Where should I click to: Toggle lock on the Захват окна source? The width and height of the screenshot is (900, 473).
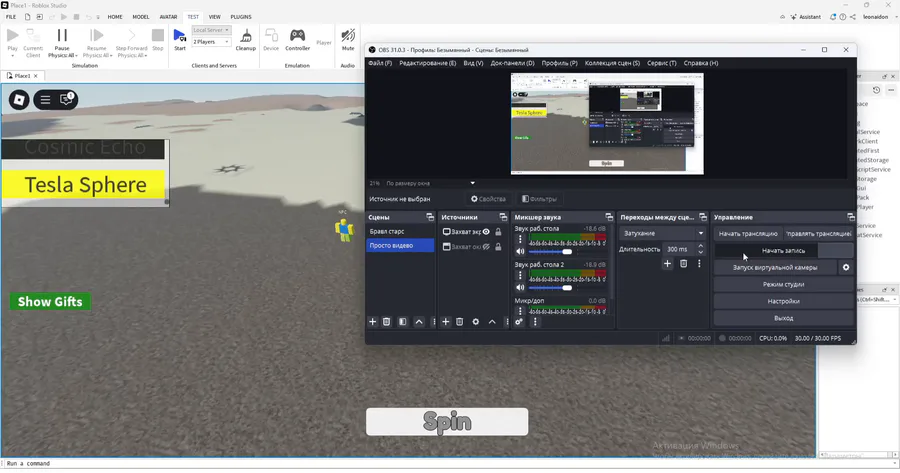point(498,247)
